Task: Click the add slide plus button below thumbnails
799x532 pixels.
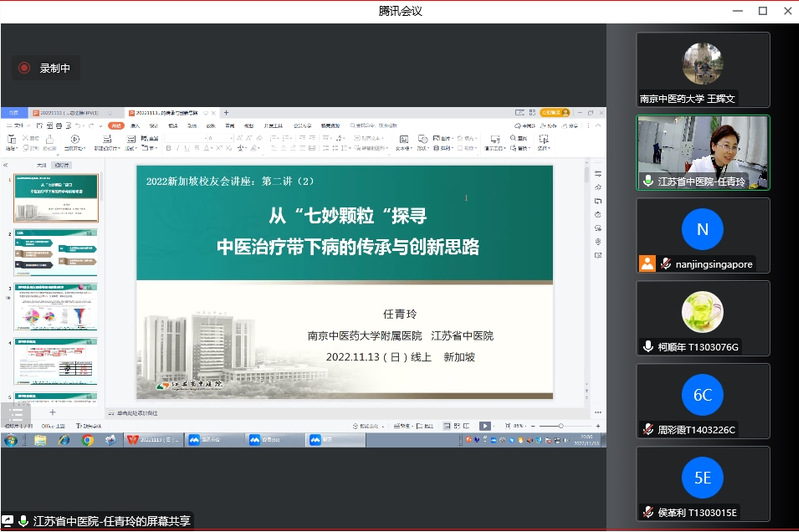Action: tap(53, 412)
